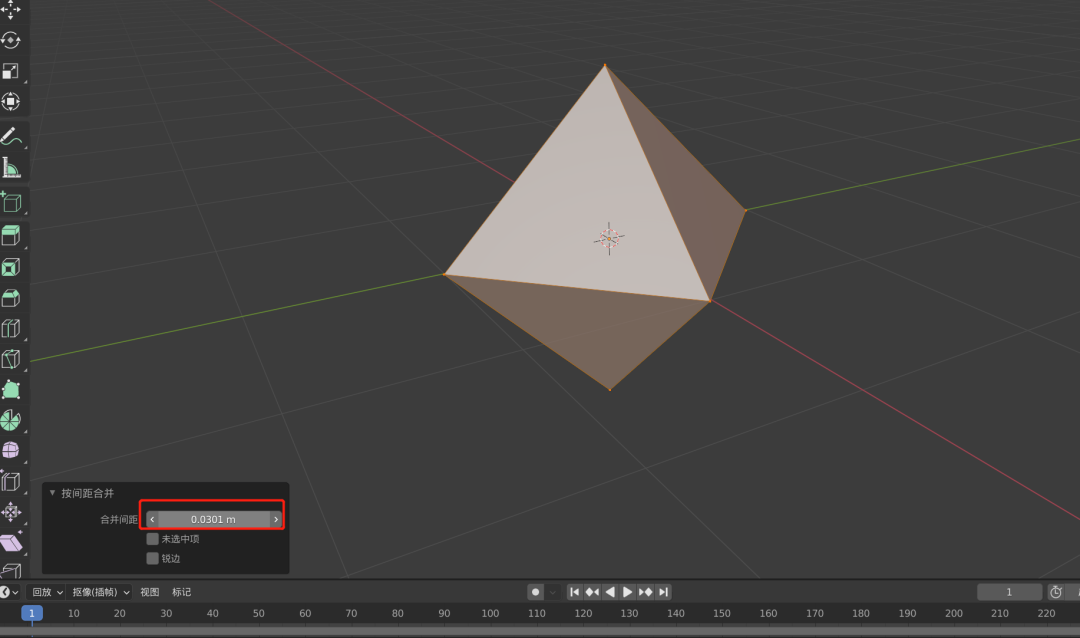The width and height of the screenshot is (1080, 638).
Task: Click frame 200 on the timeline ruler
Action: (x=953, y=613)
